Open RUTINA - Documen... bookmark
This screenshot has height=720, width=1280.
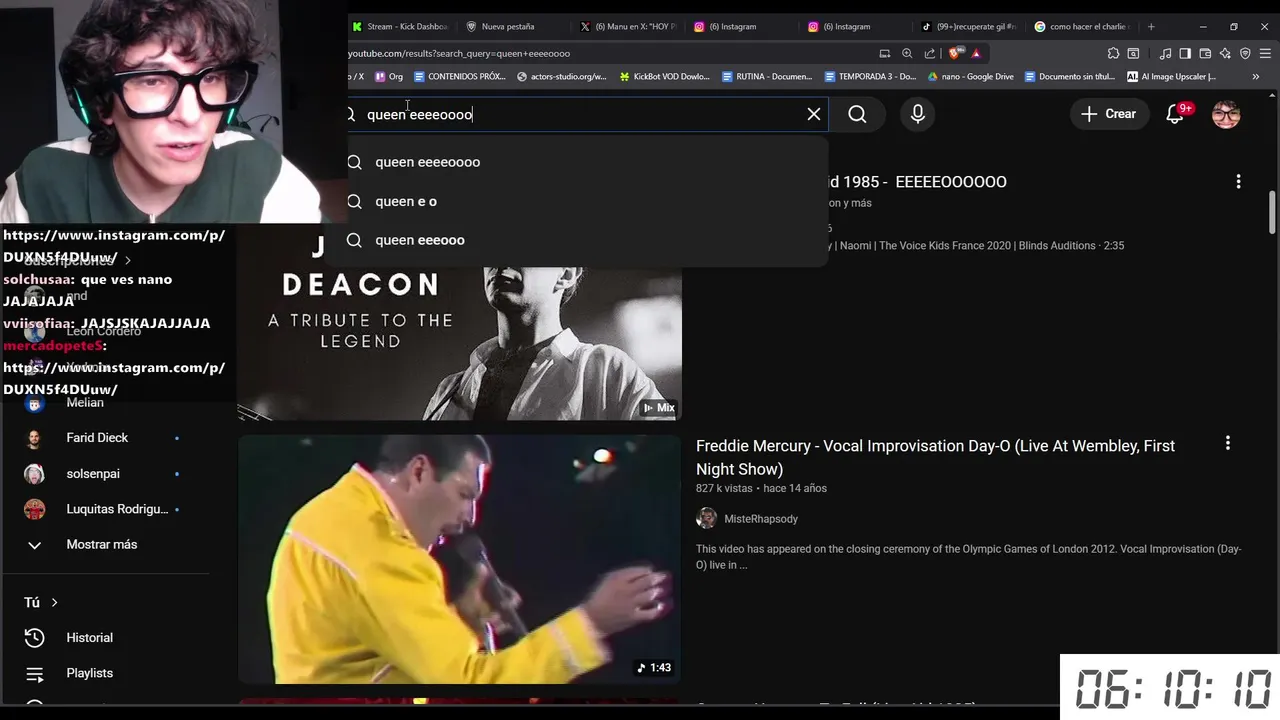(x=767, y=76)
